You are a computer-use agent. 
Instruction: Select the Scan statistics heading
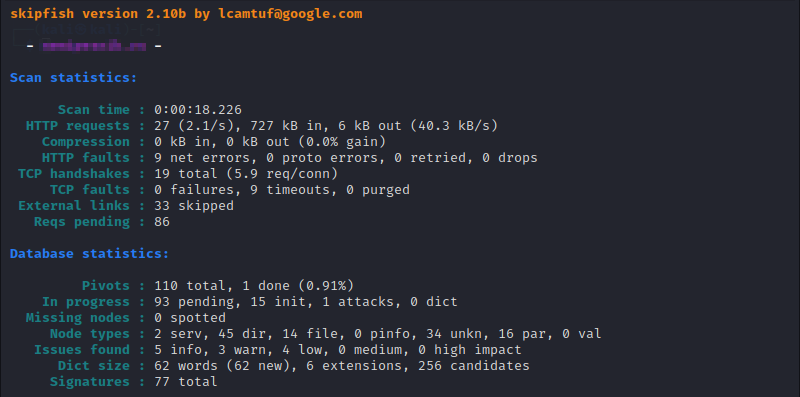click(73, 78)
